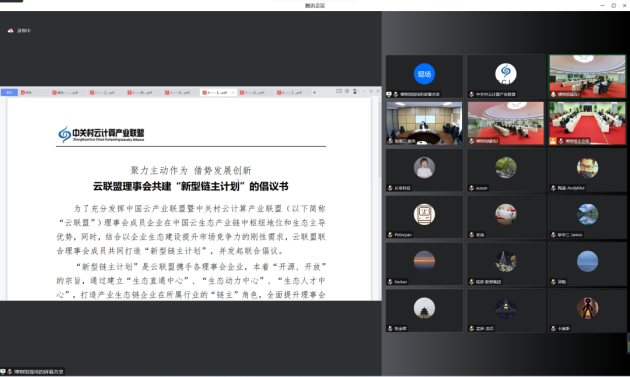Switch to the blue home tab
This screenshot has height=377, width=630.
point(9,92)
